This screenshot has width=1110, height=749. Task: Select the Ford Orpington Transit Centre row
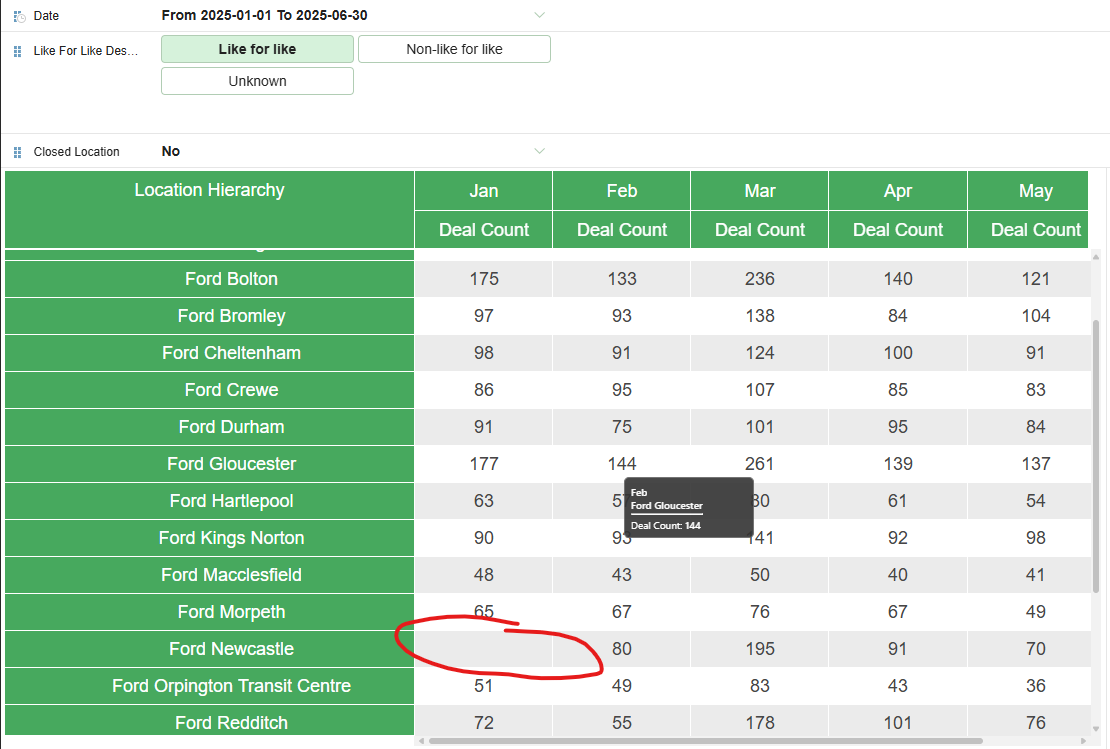tap(210, 686)
